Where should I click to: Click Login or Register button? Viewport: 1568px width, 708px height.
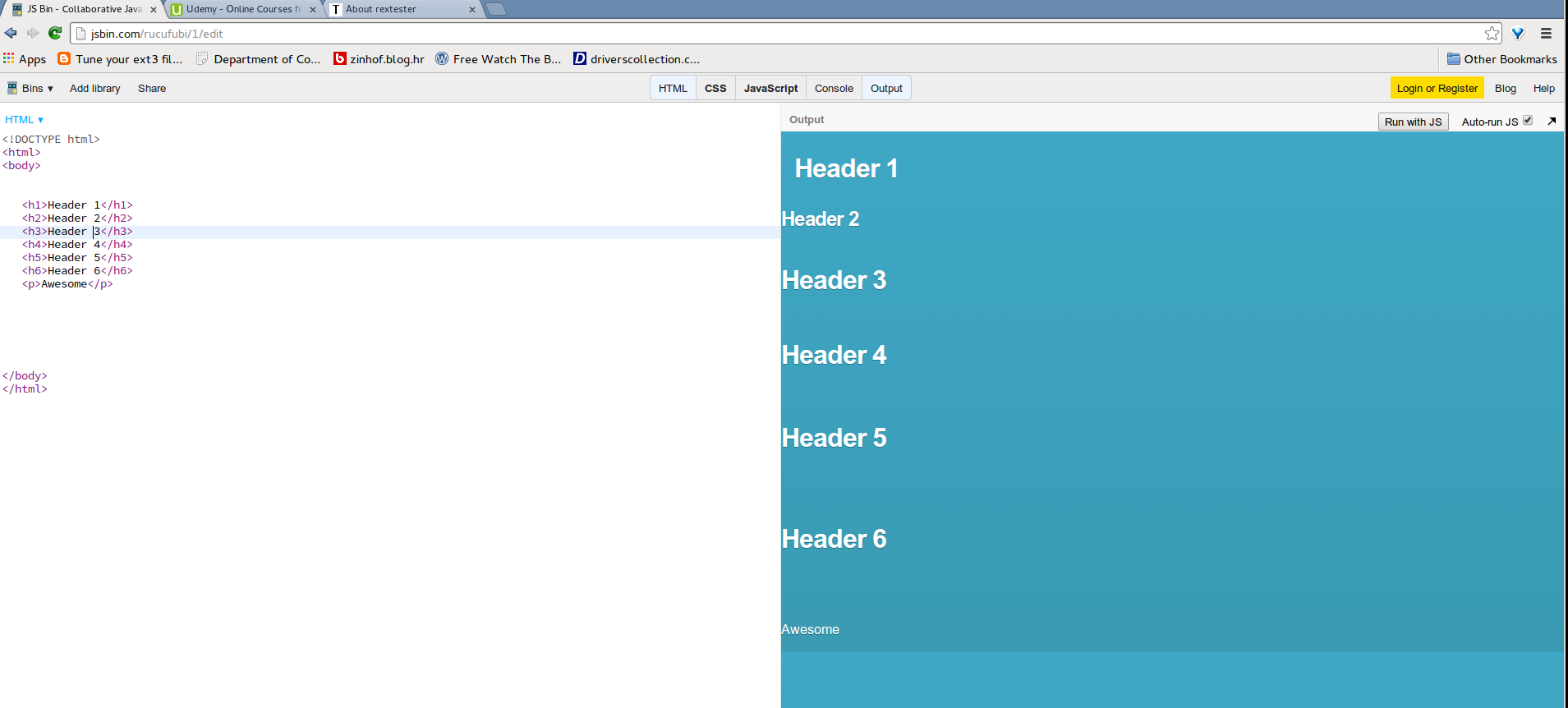point(1437,88)
